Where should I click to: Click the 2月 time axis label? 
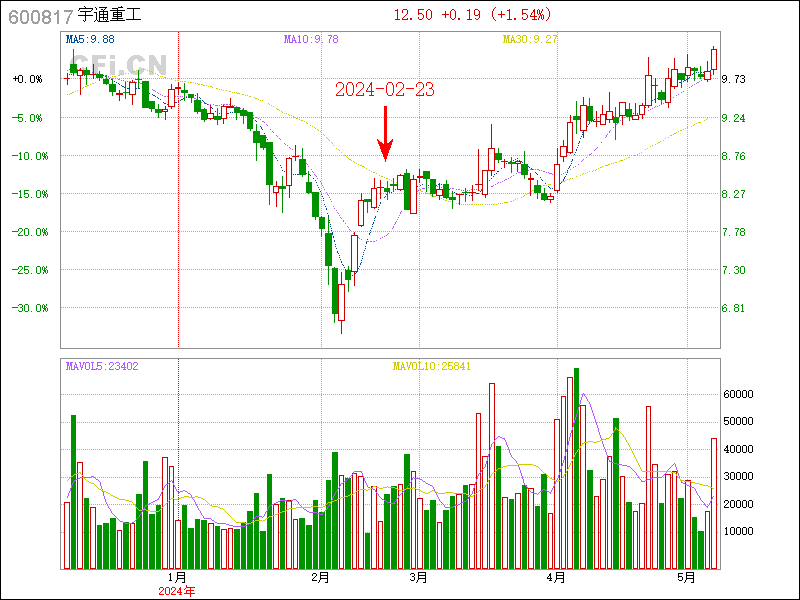[x=320, y=578]
